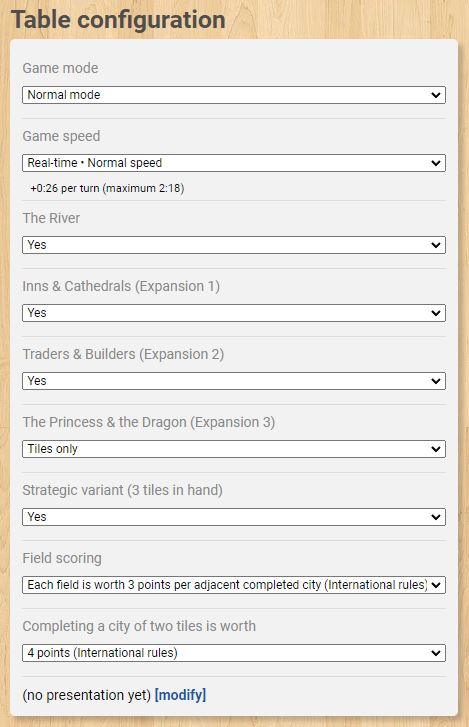This screenshot has width=469, height=727.
Task: Open the Traders & Builders expansion dropdown
Action: [234, 381]
